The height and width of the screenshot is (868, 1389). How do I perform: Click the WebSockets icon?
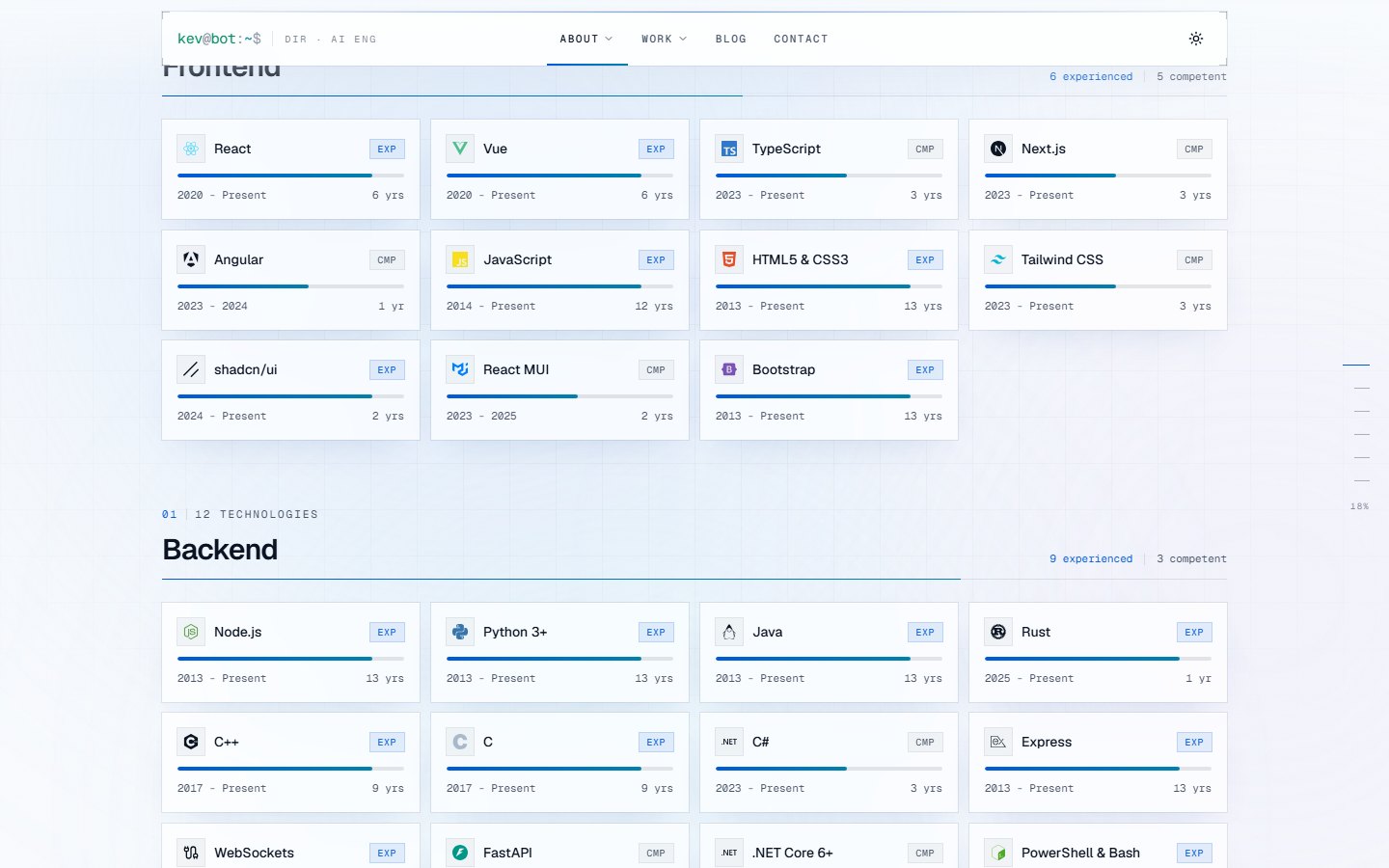pos(191,853)
